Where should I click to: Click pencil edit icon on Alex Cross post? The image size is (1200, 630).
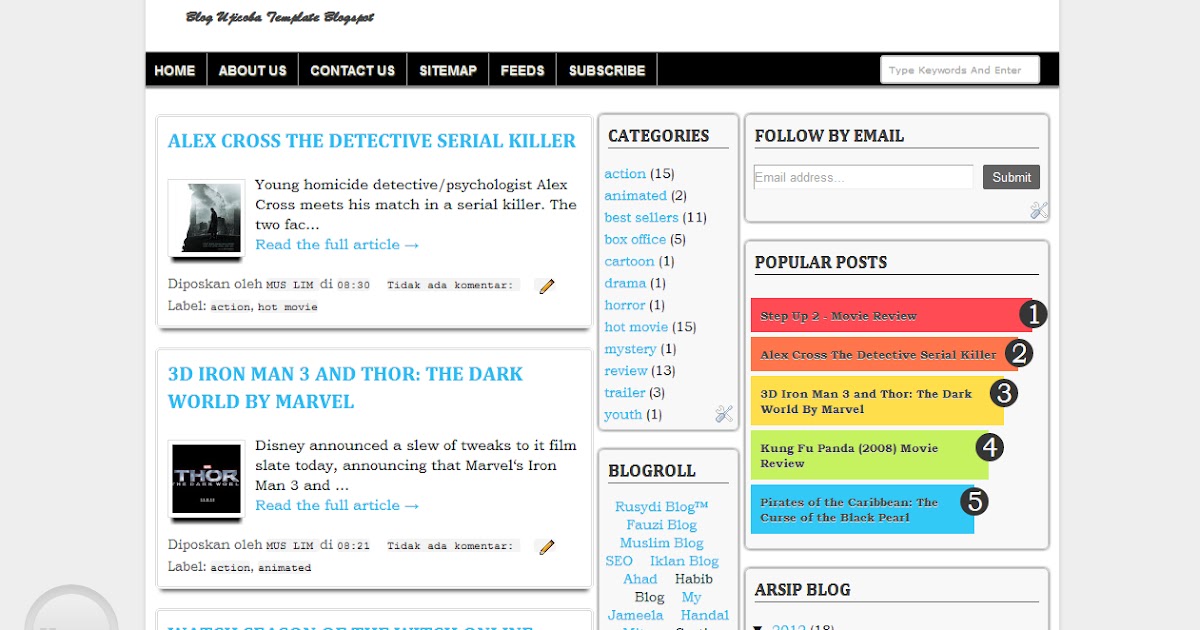(x=546, y=286)
